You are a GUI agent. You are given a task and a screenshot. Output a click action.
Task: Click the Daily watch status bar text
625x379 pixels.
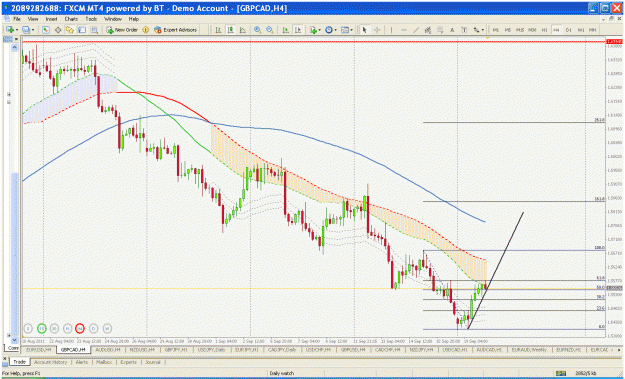[281, 373]
